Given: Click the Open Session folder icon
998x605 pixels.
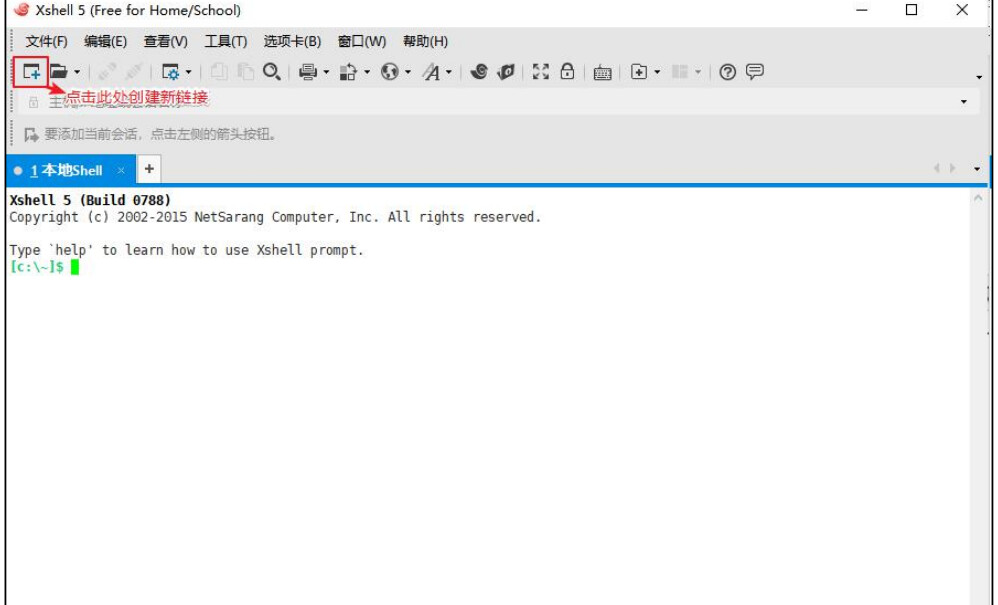Looking at the screenshot, I should point(59,72).
